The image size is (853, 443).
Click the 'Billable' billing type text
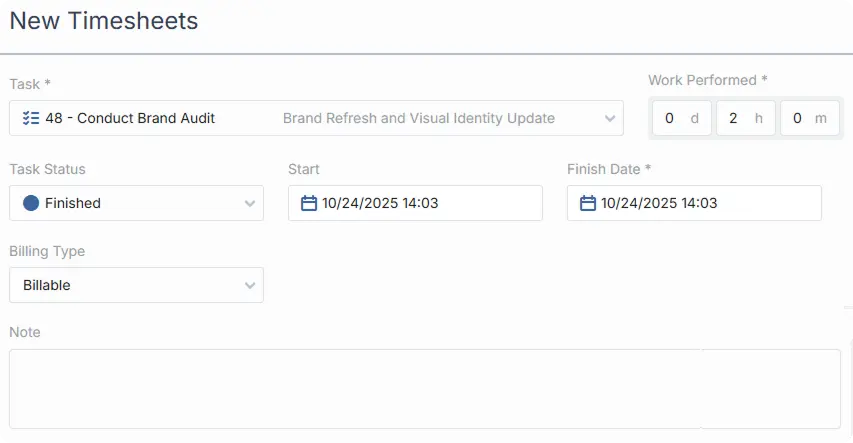tap(47, 285)
